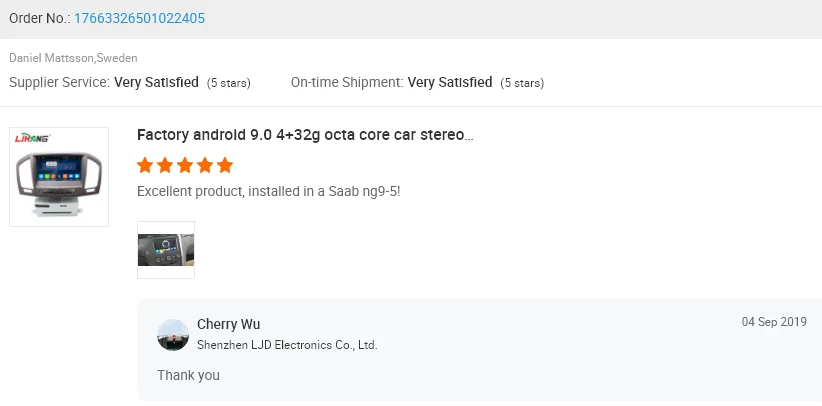Viewport: 822px width, 406px height.
Task: Click On-time Shipment Very Satisfied rating
Action: pyautogui.click(x=450, y=82)
